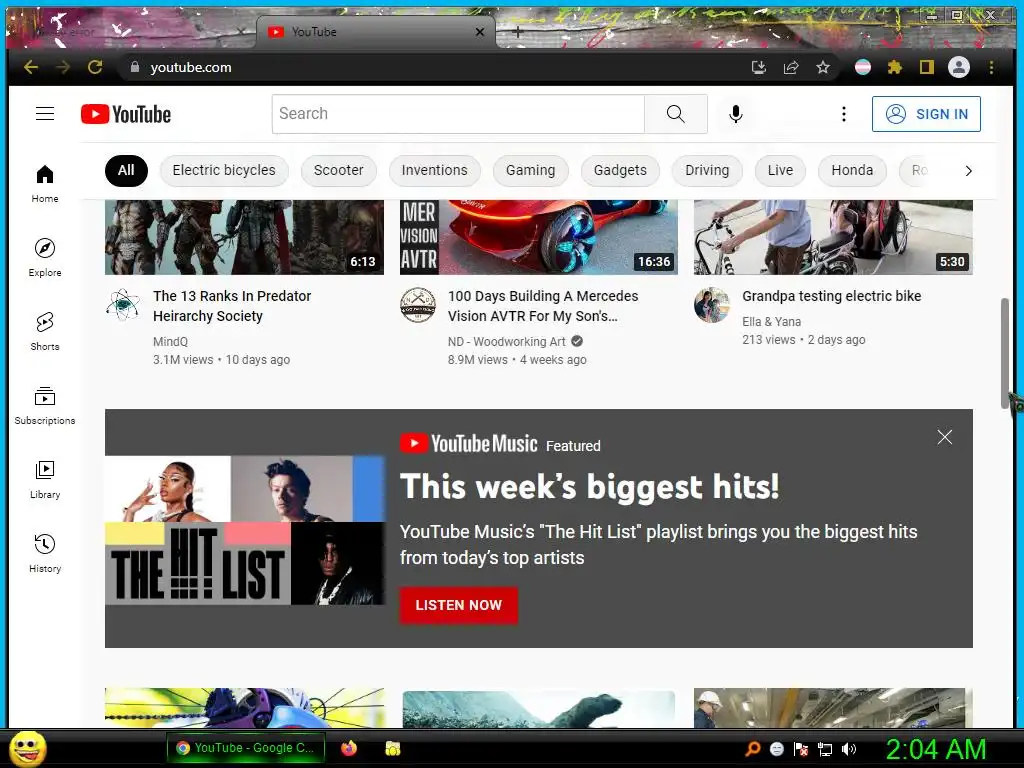Click Ella & Yana channel name

point(771,321)
